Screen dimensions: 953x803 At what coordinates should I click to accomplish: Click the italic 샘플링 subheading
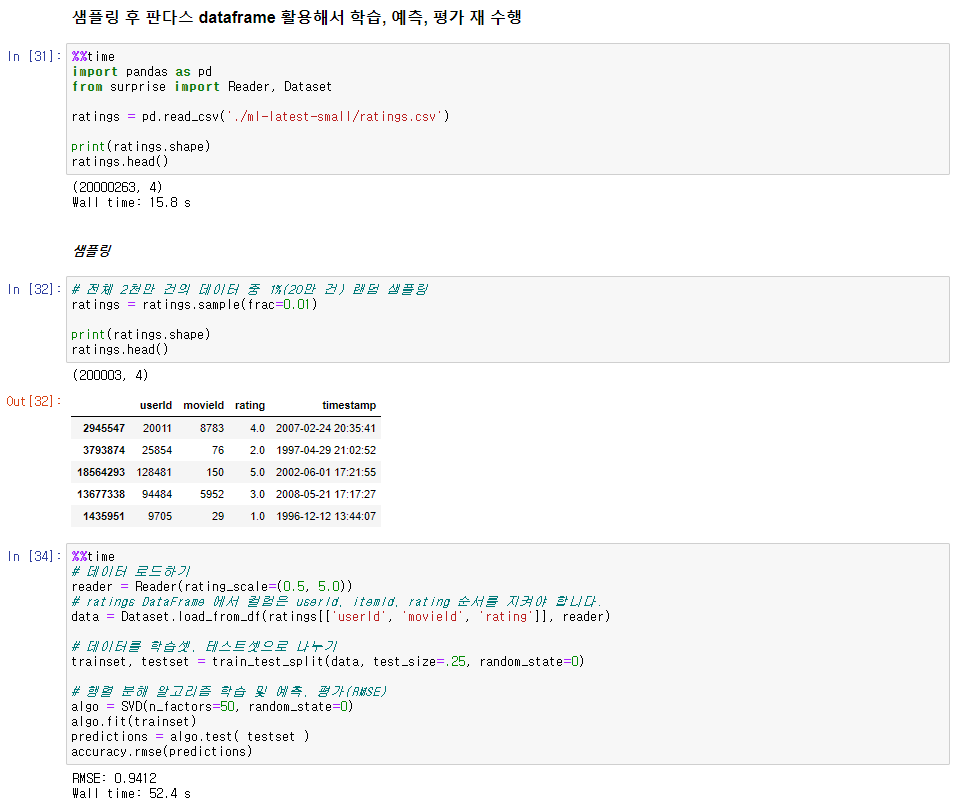point(92,250)
